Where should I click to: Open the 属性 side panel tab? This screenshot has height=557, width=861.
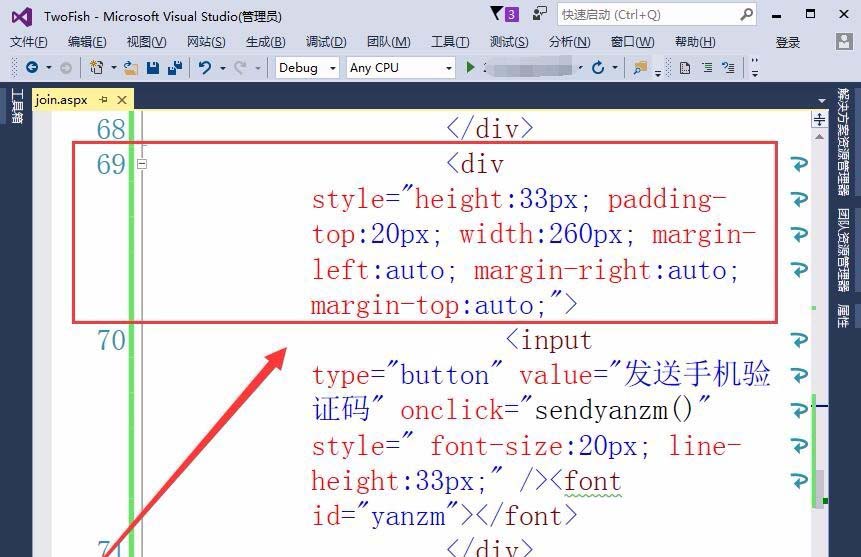pos(843,316)
